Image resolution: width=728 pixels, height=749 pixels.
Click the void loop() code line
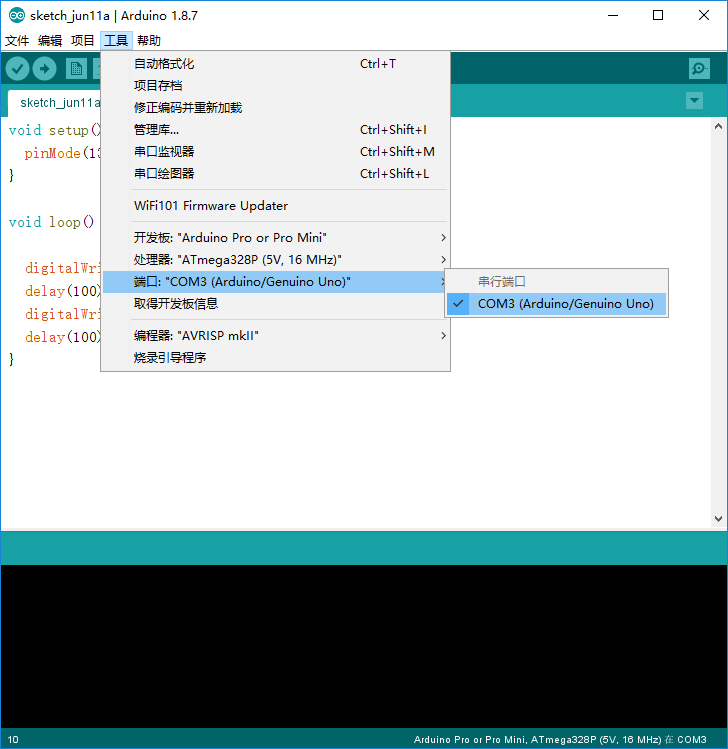(52, 223)
